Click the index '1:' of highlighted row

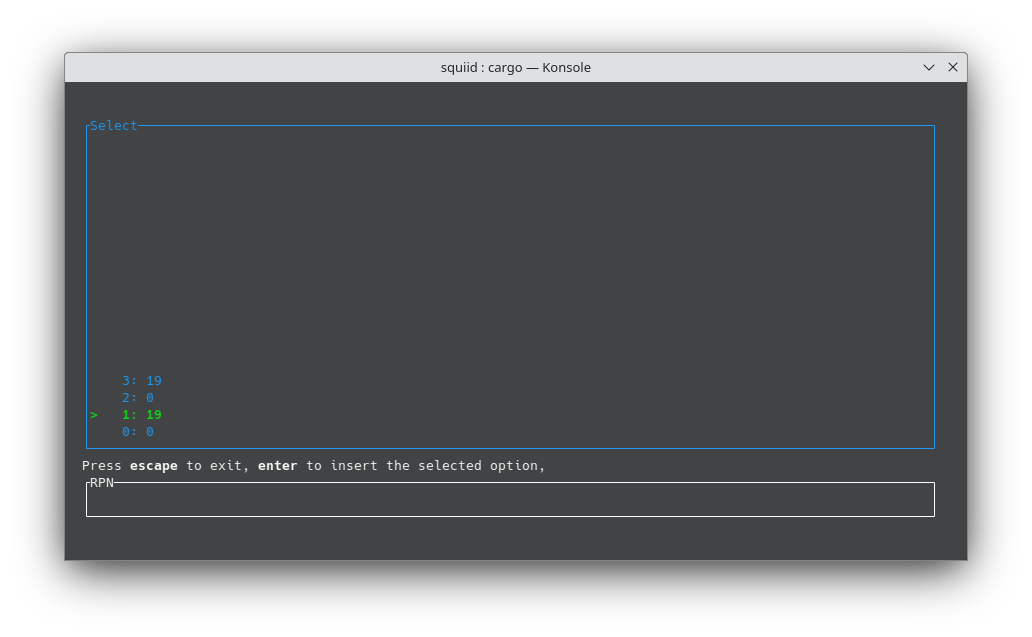(129, 415)
